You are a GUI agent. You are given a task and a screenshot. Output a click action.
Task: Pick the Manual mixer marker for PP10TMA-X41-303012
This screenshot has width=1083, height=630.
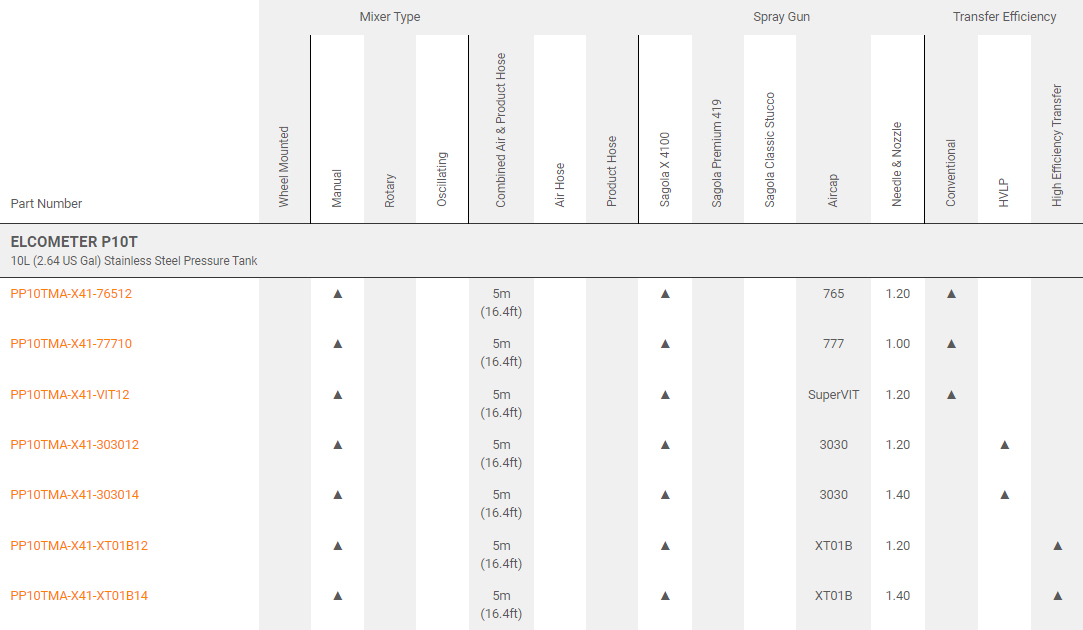(x=338, y=444)
